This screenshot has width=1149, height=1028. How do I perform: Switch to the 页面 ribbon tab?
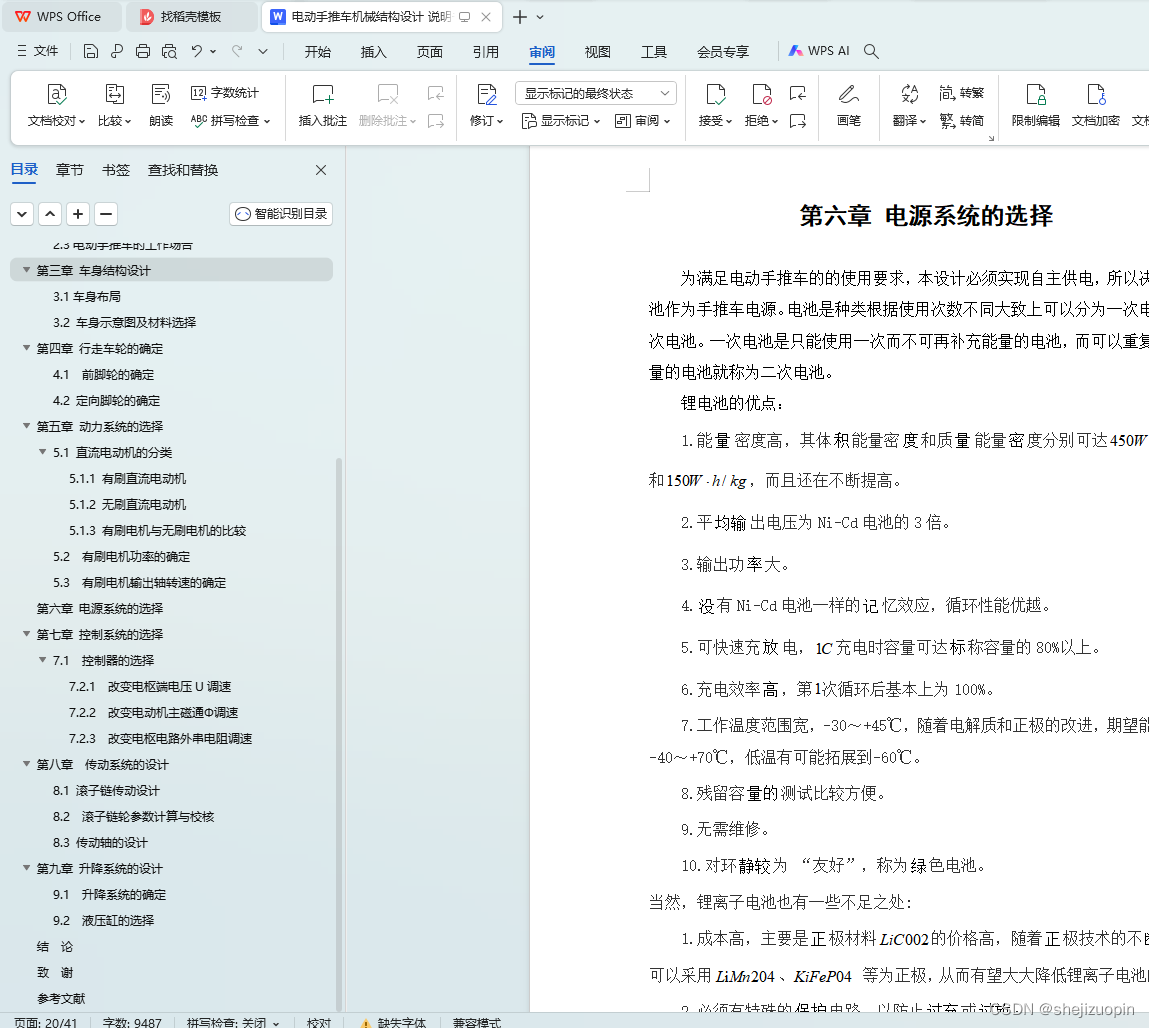(x=429, y=52)
